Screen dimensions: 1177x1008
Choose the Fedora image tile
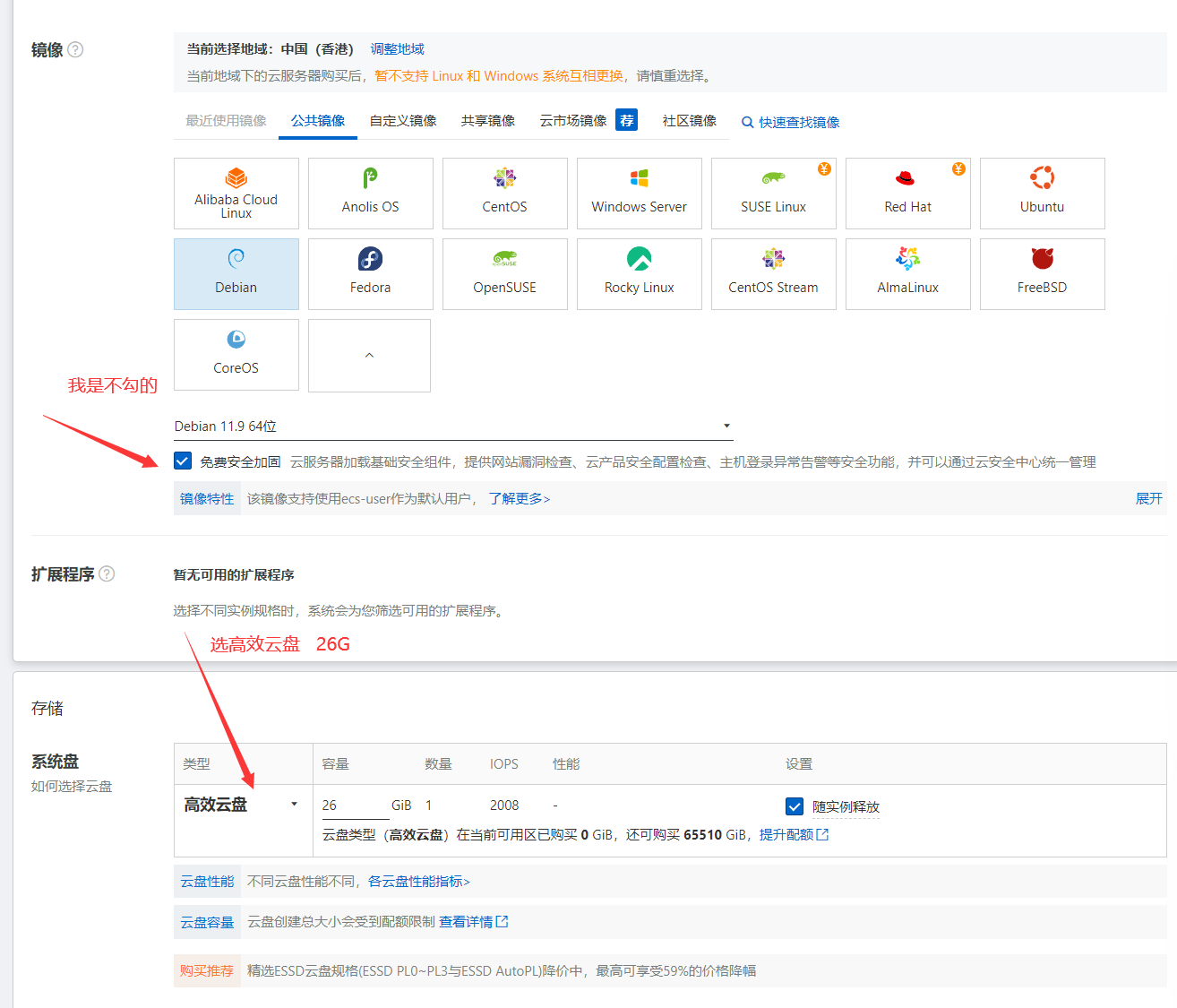click(371, 274)
